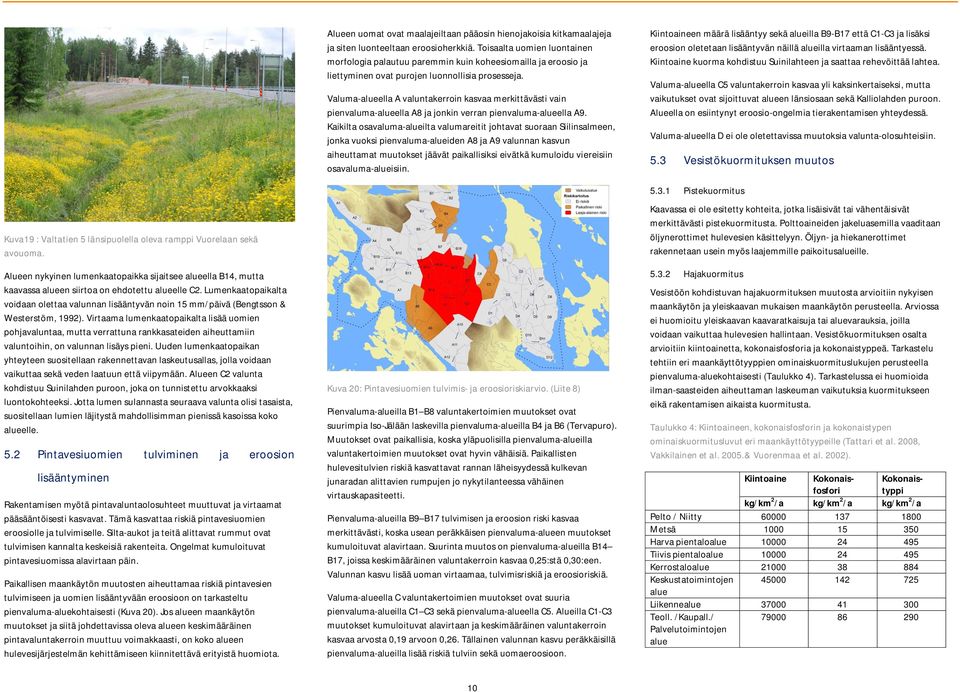Click value '142' in the table

click(842, 579)
